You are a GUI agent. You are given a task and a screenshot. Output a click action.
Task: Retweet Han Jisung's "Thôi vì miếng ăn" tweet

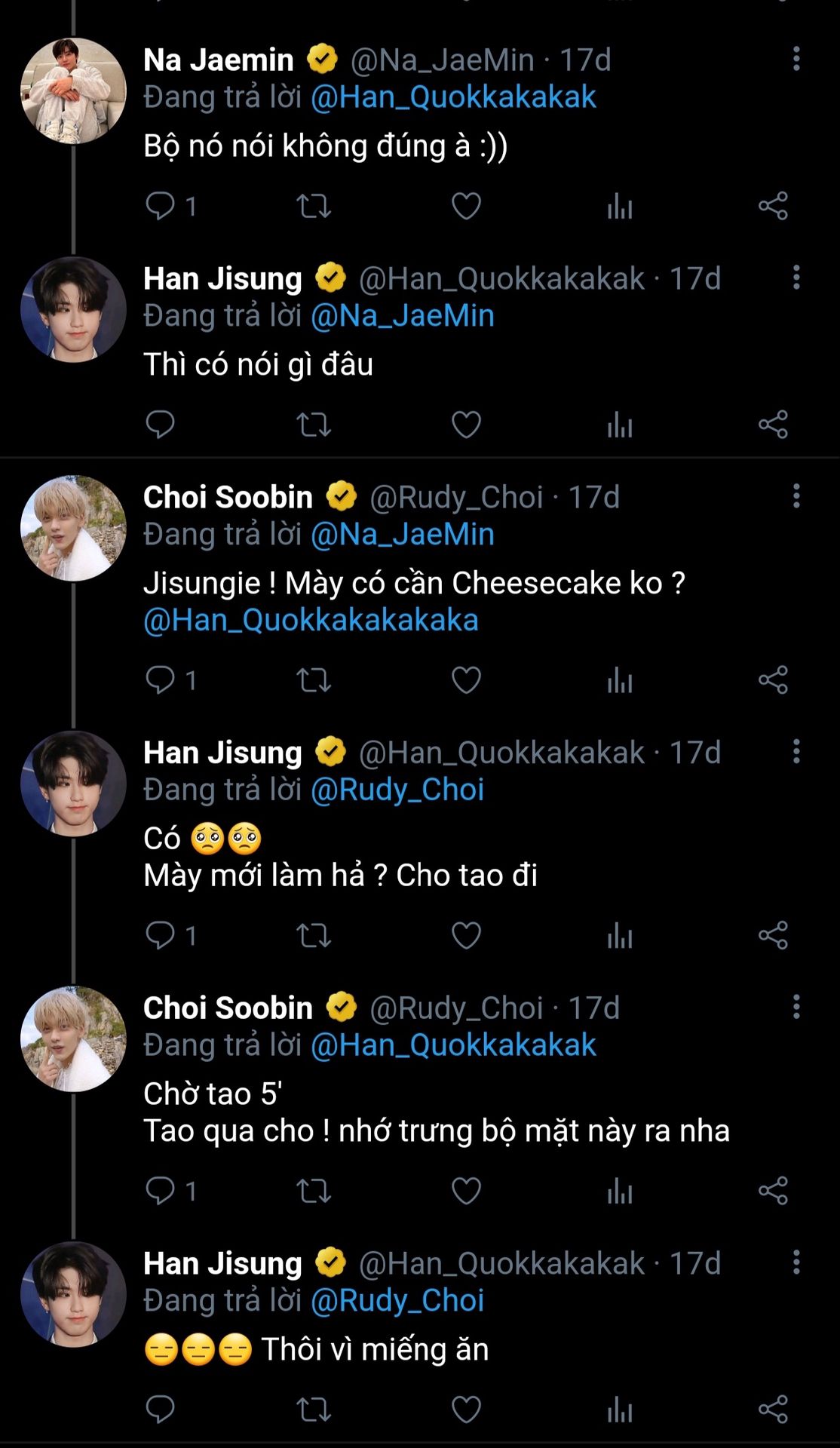(314, 1410)
